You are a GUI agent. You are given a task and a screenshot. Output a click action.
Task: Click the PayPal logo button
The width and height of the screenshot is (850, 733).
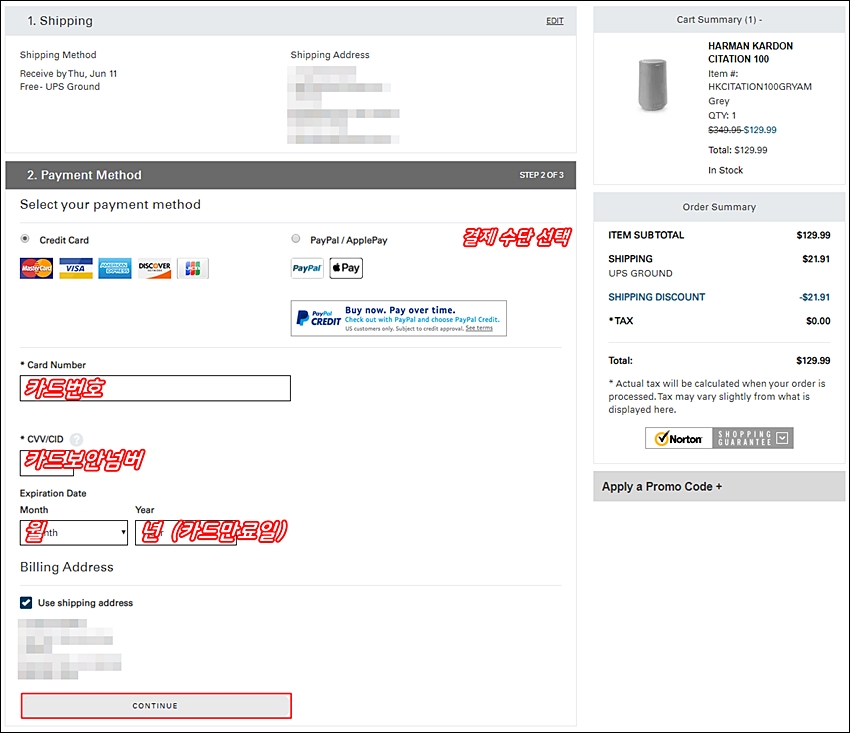307,268
